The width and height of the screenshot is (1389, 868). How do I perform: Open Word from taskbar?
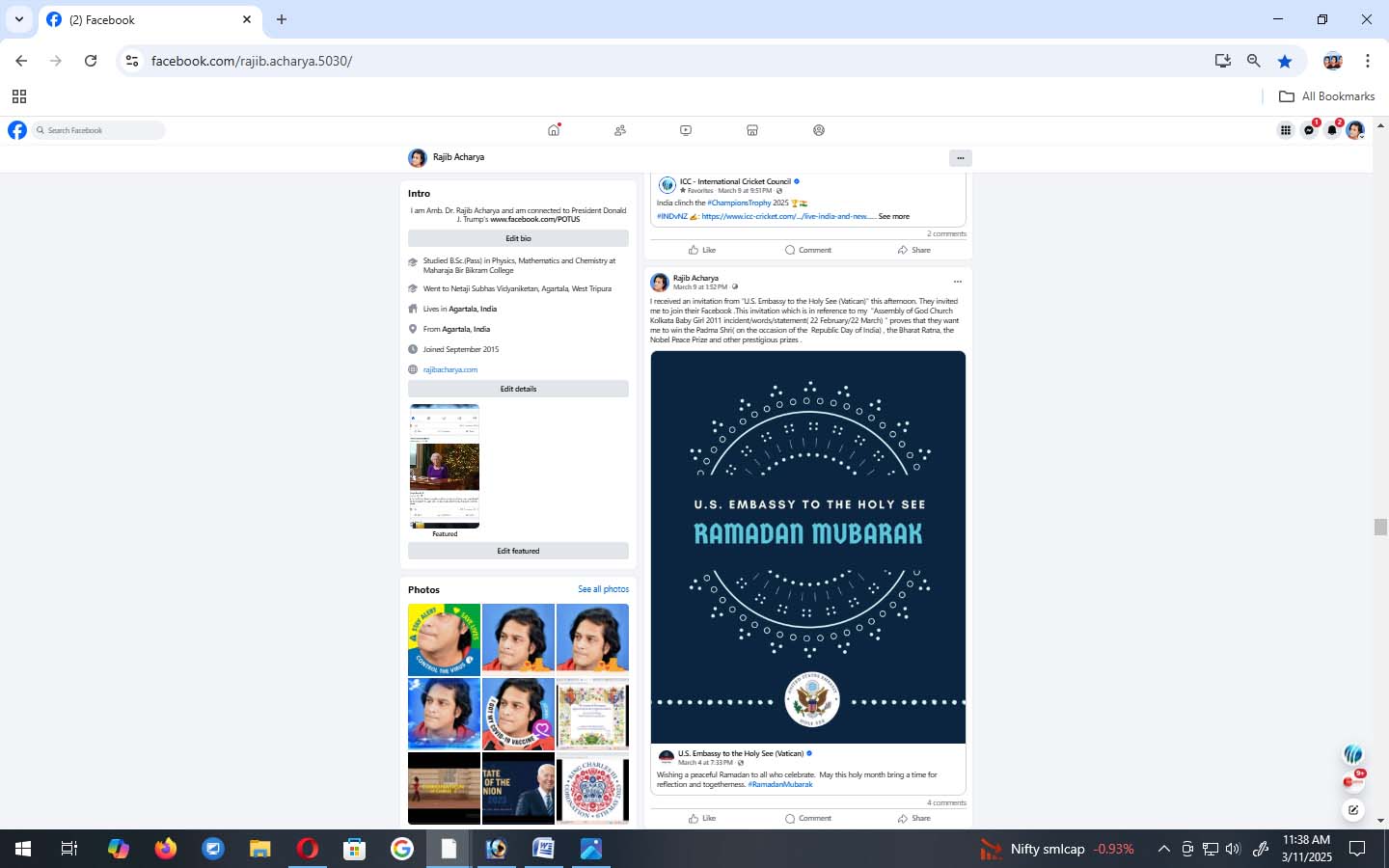pos(543,849)
